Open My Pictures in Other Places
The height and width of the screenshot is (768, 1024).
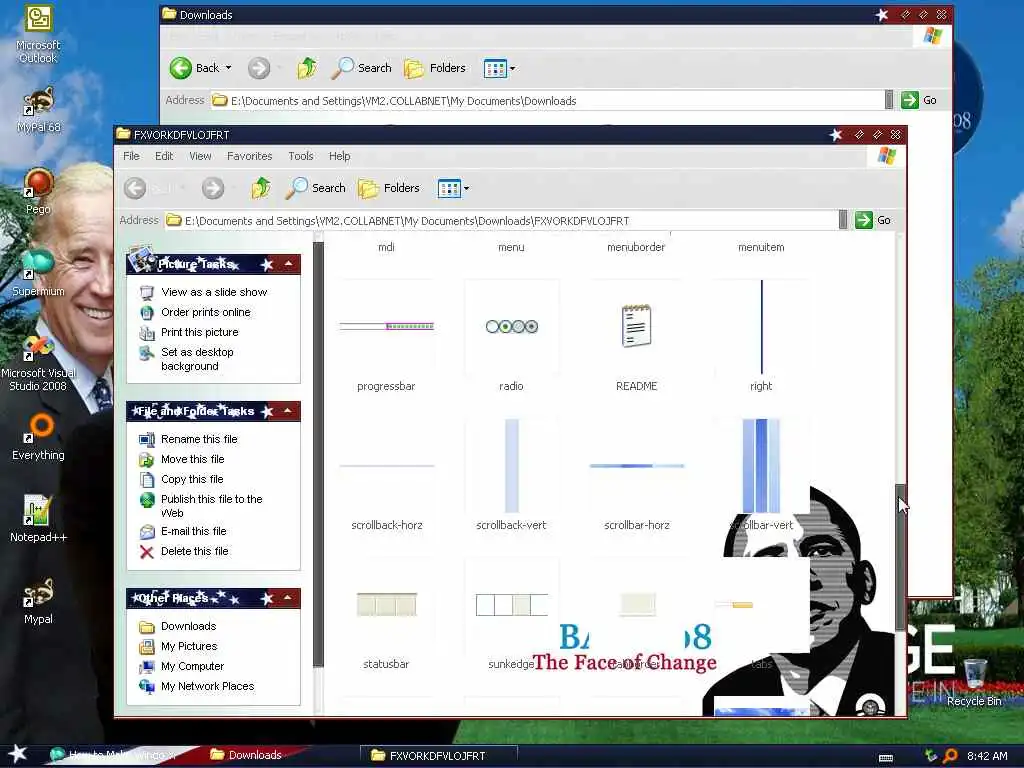[189, 646]
